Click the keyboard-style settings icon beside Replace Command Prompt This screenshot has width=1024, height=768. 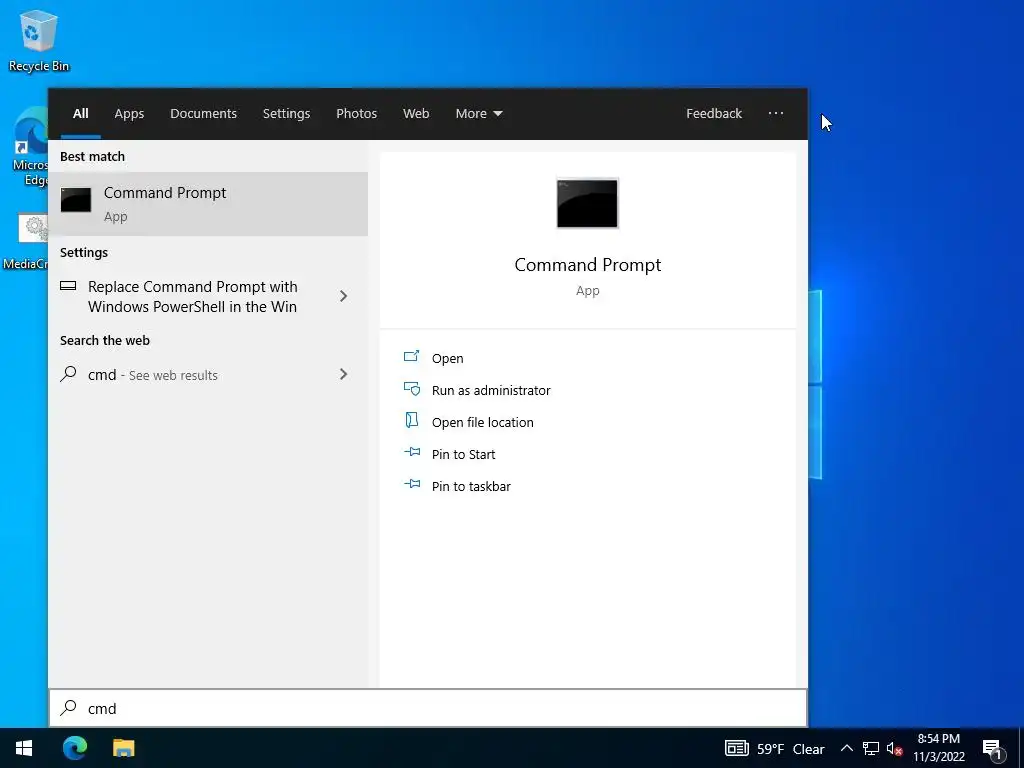point(68,285)
